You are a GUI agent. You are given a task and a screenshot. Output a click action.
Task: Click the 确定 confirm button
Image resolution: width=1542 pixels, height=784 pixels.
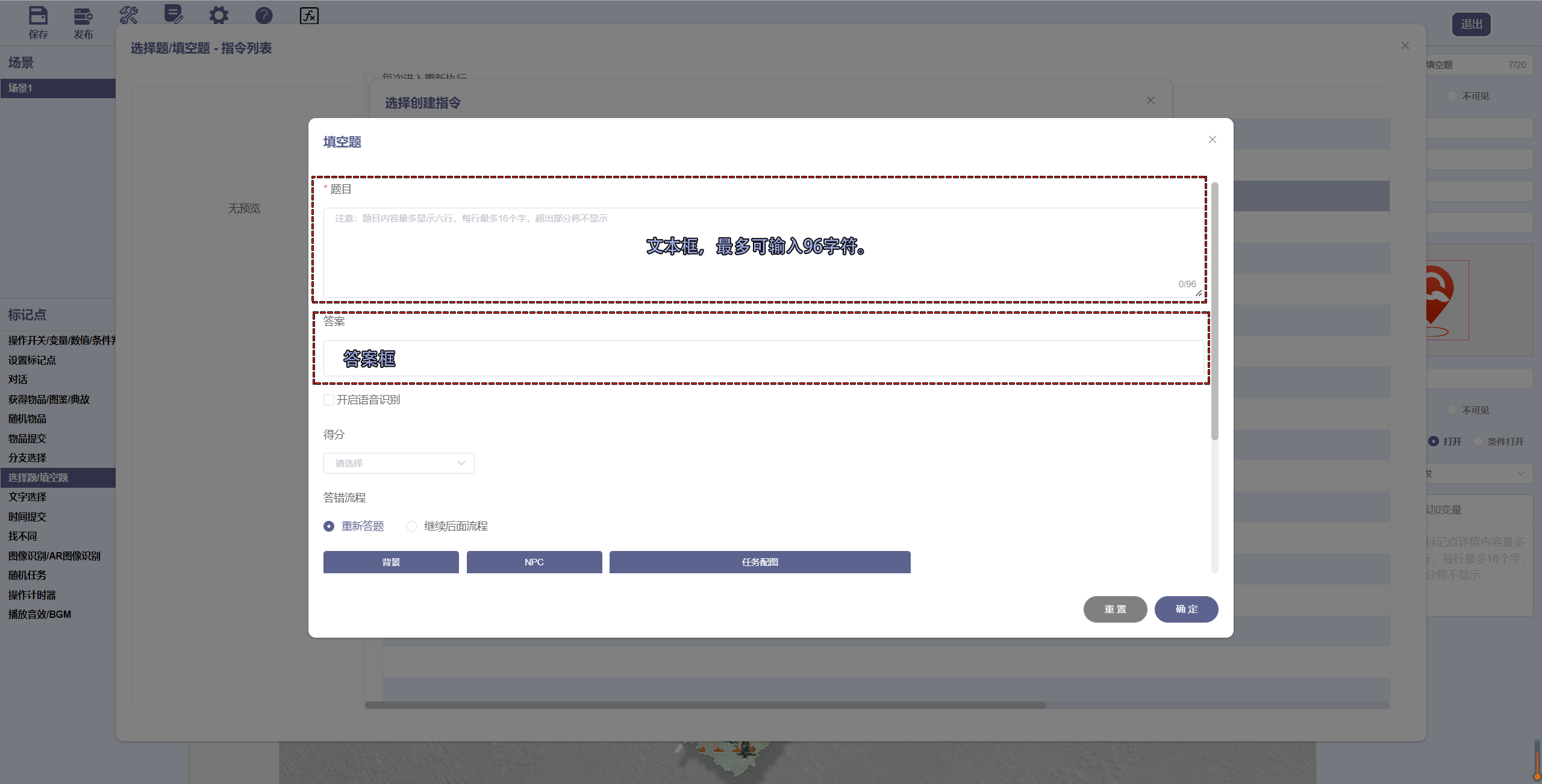point(1185,609)
